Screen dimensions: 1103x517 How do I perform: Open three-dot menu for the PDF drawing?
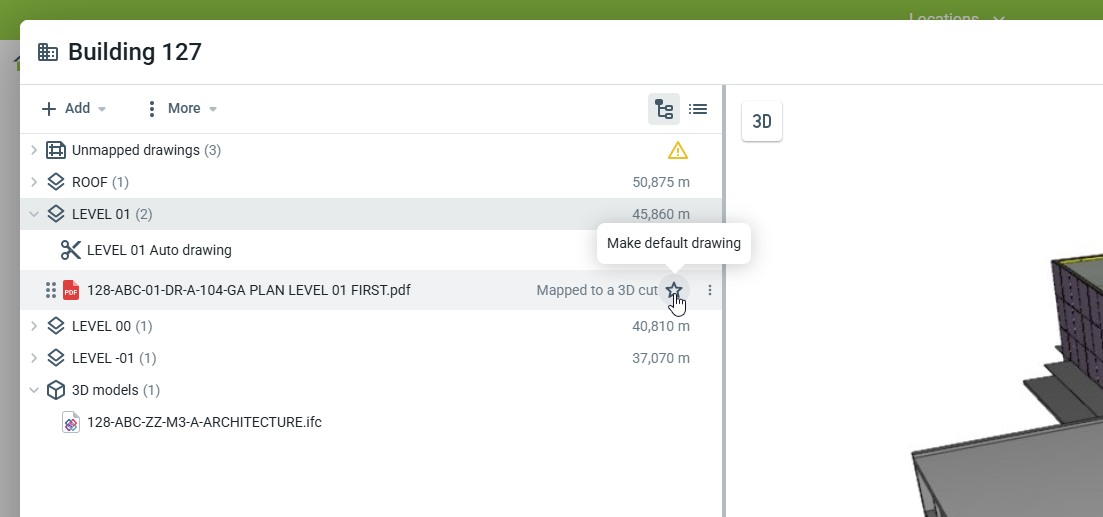[x=710, y=290]
